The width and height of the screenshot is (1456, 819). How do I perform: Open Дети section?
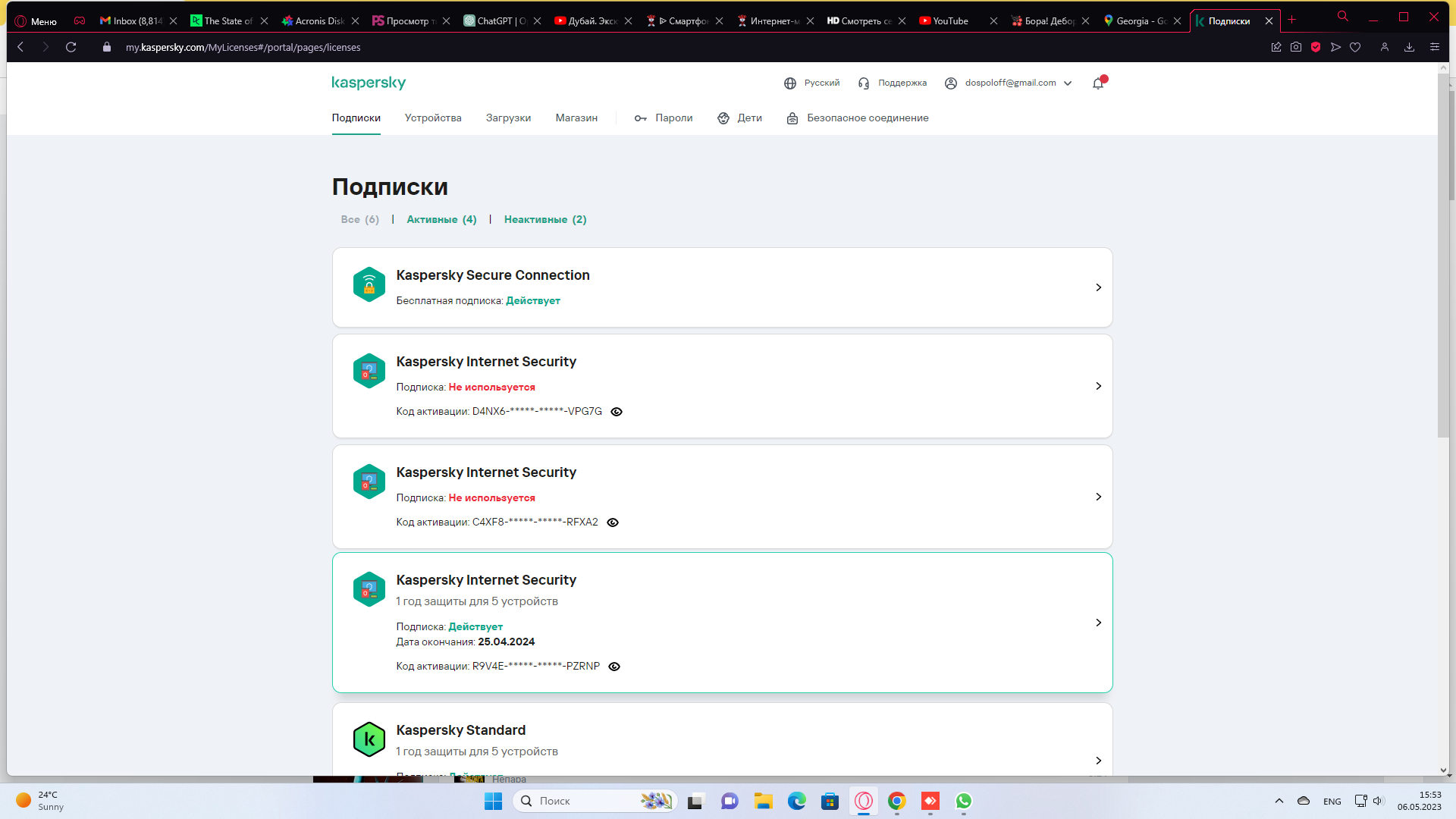[739, 118]
